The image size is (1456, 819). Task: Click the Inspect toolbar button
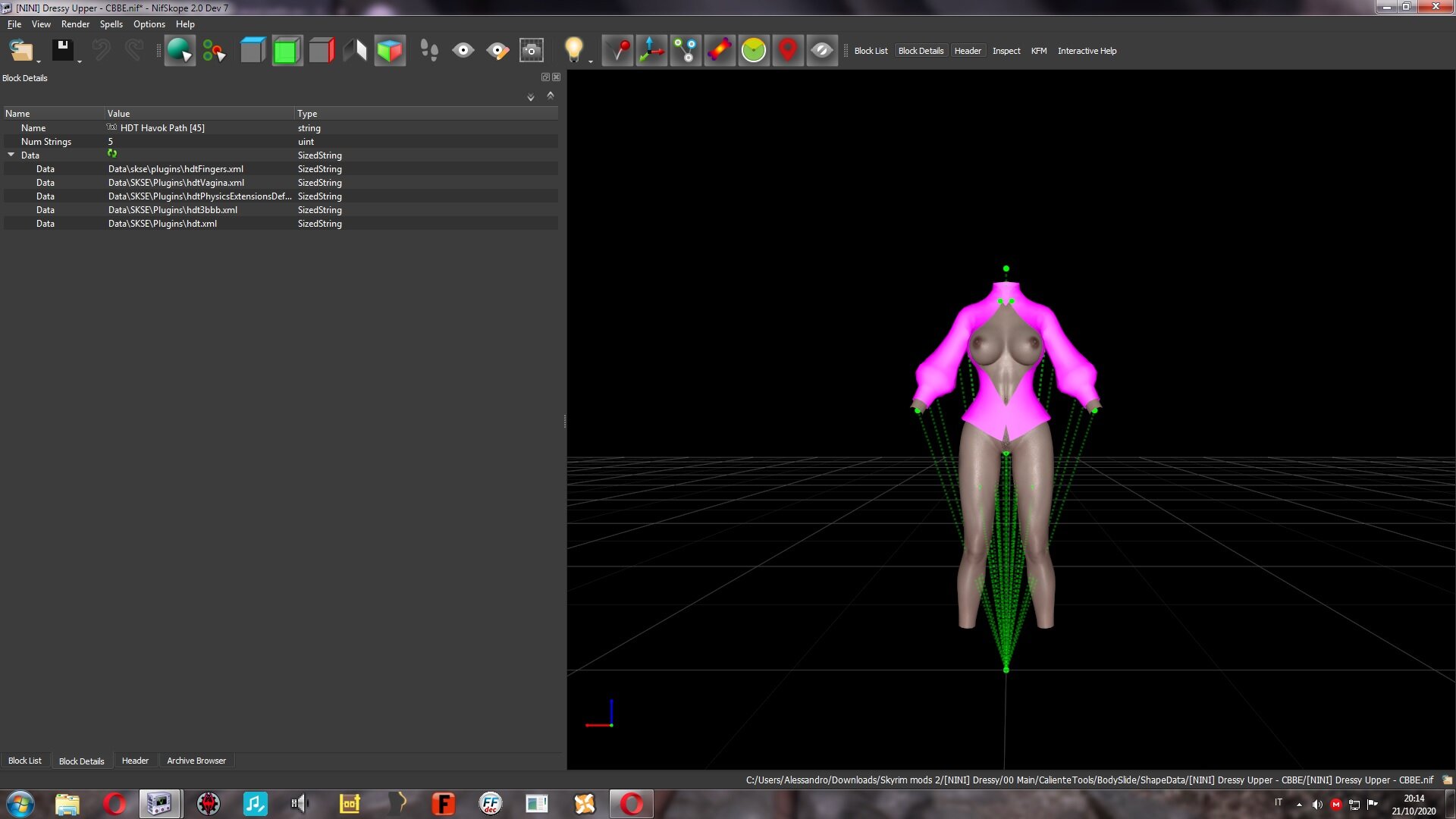tap(1006, 51)
